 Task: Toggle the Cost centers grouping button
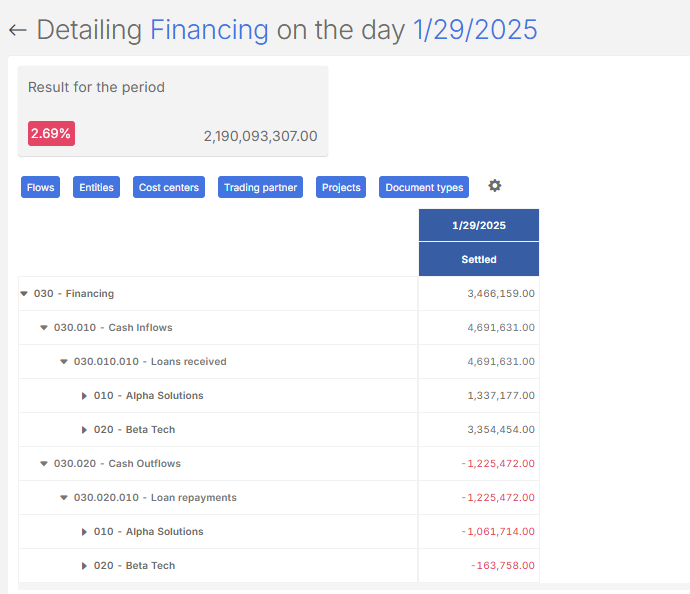point(169,187)
